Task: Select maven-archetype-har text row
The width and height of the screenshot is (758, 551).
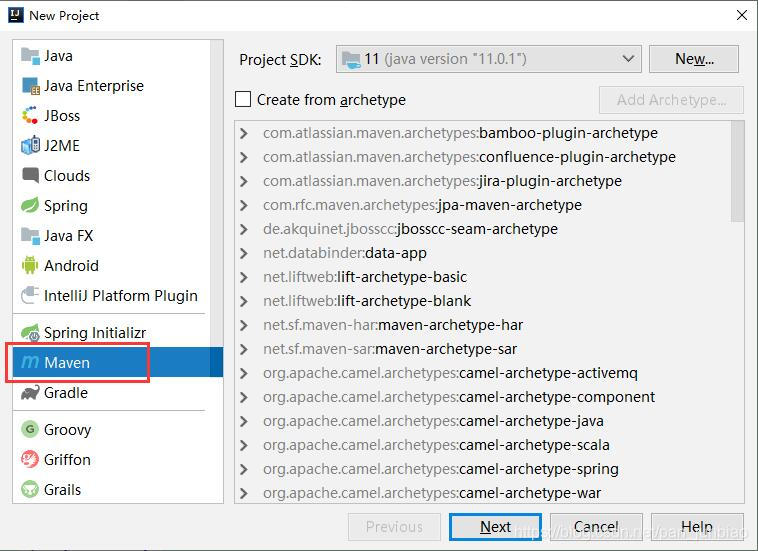Action: tap(393, 325)
